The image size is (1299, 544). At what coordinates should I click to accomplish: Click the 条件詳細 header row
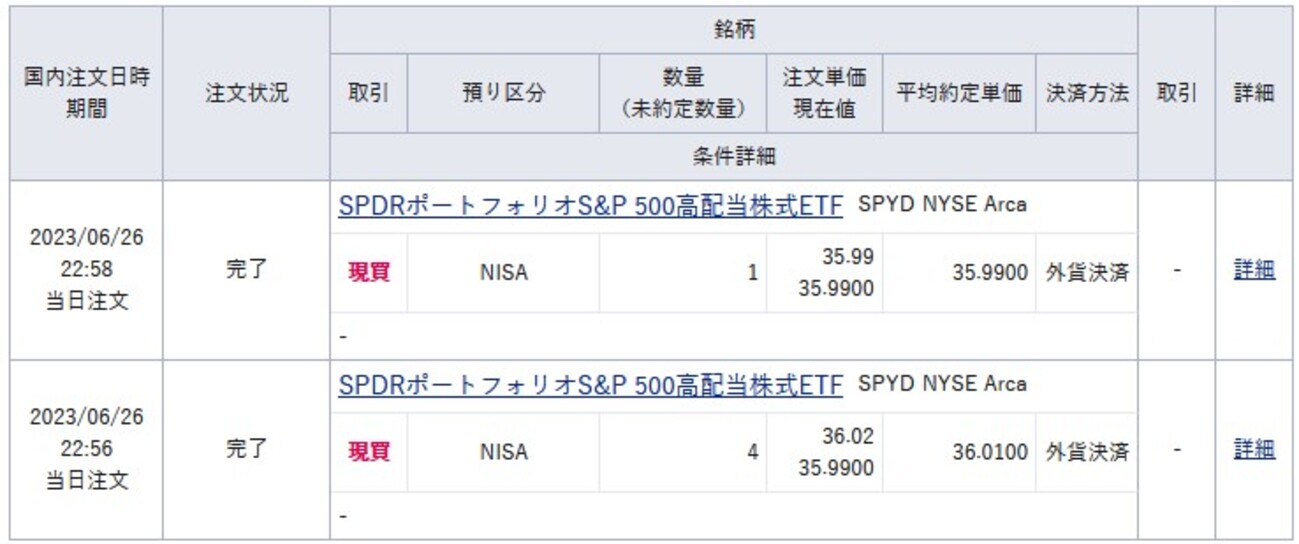[733, 157]
